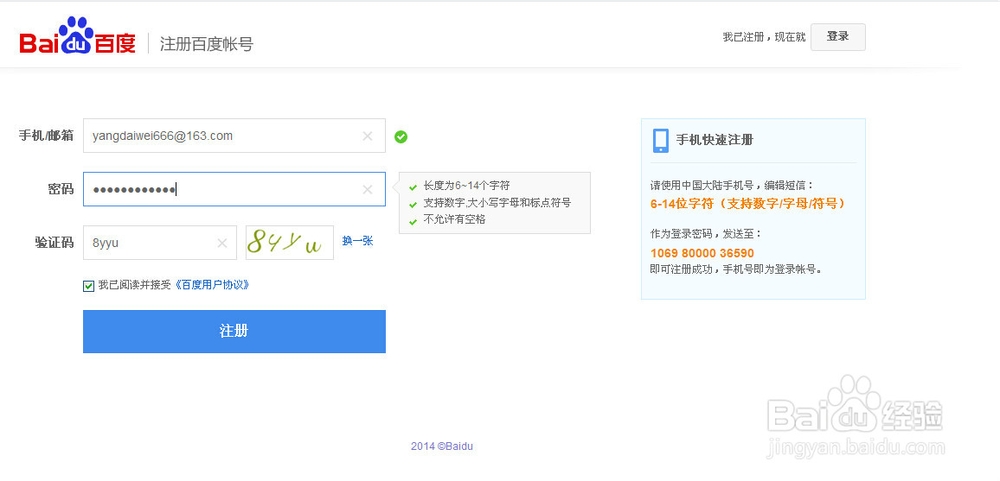Click the 请使用中国大陆手机号 instruction text
This screenshot has width=1000, height=481.
[x=732, y=186]
